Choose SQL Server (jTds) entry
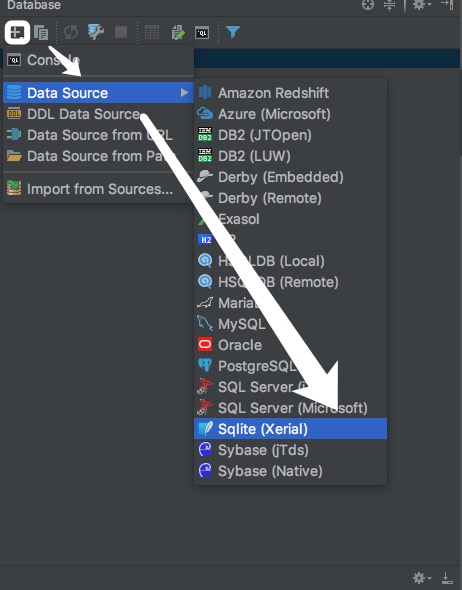Screen dimensions: 462x590 [290, 387]
